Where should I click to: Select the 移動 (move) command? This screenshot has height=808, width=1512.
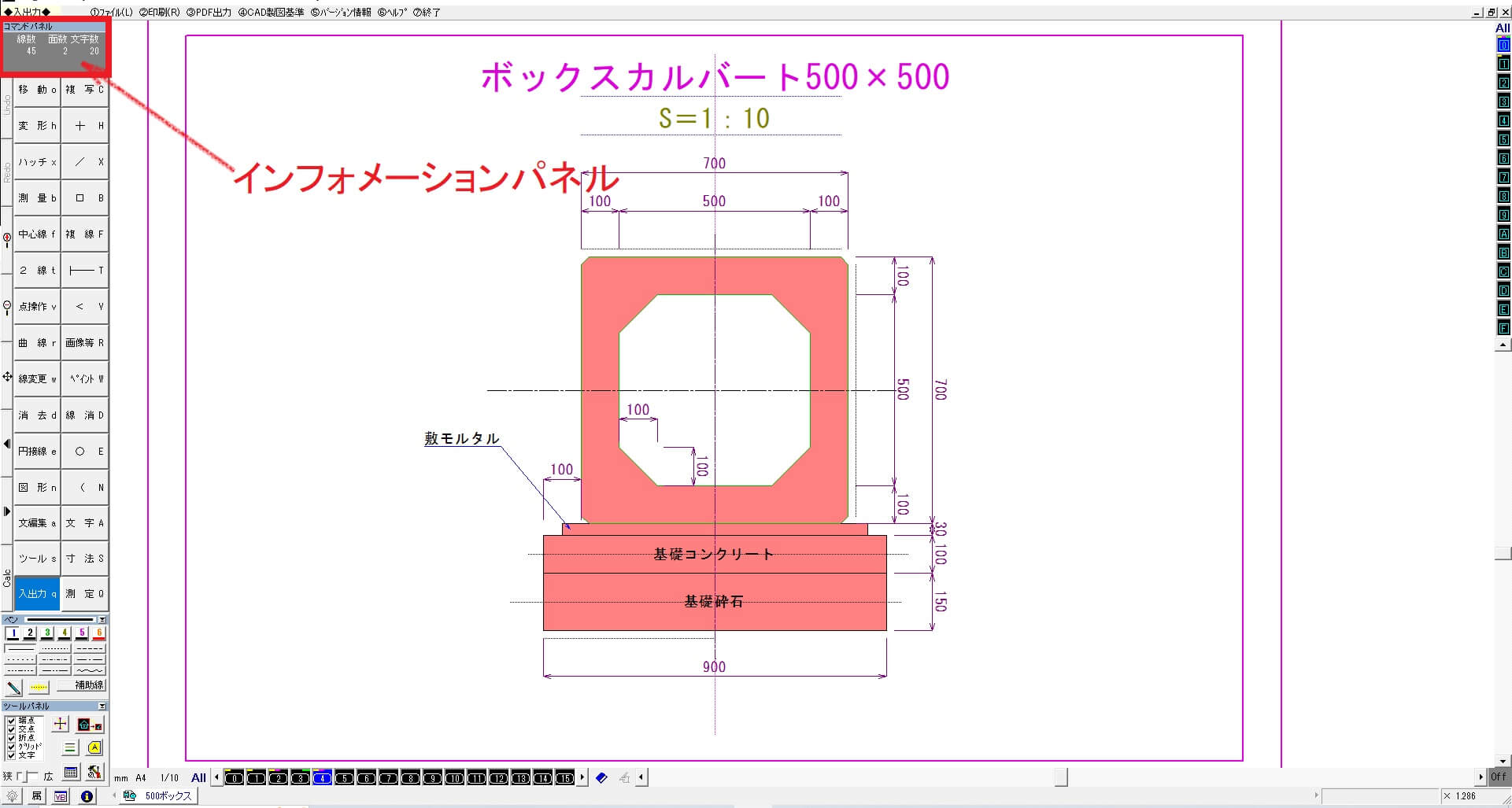click(x=36, y=90)
